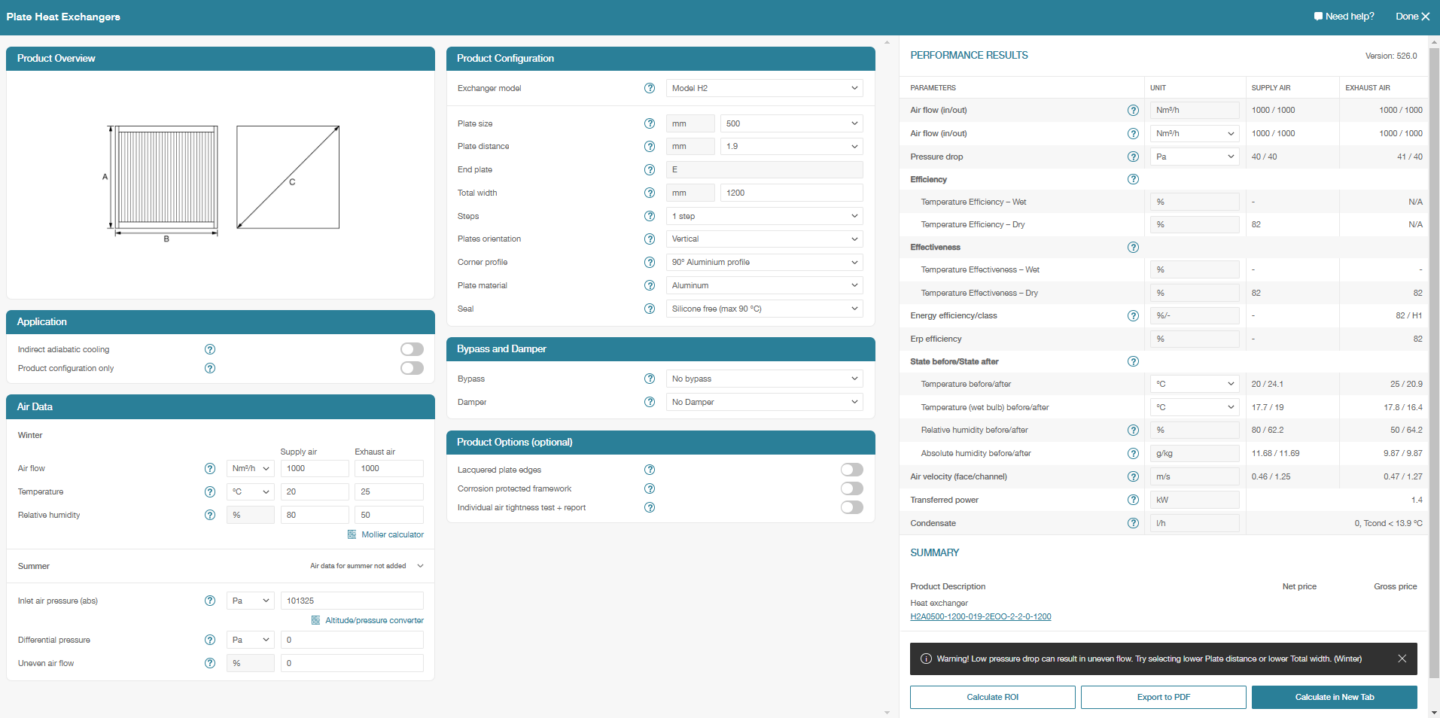The height and width of the screenshot is (718, 1440).
Task: Click the Altitude/pressure converter icon
Action: pos(316,620)
